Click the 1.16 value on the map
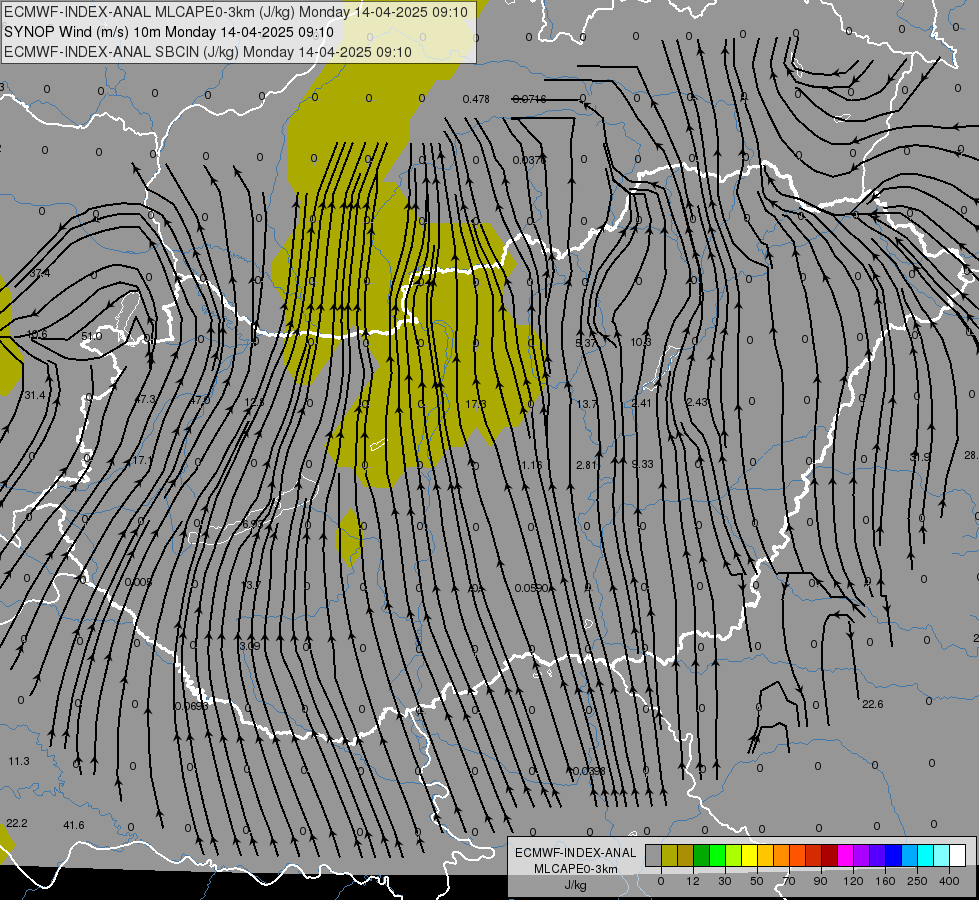 click(x=532, y=465)
